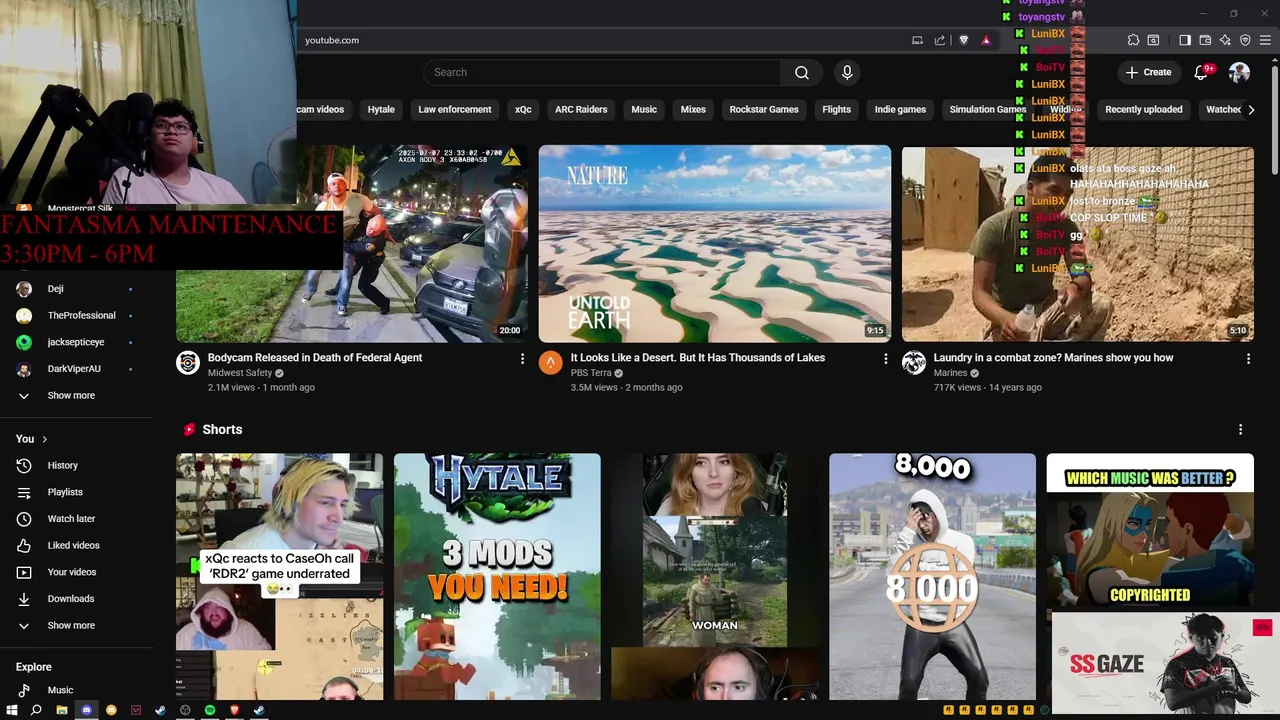Open the Shorts shelf three-dot menu
This screenshot has height=720, width=1280.
coord(1240,429)
